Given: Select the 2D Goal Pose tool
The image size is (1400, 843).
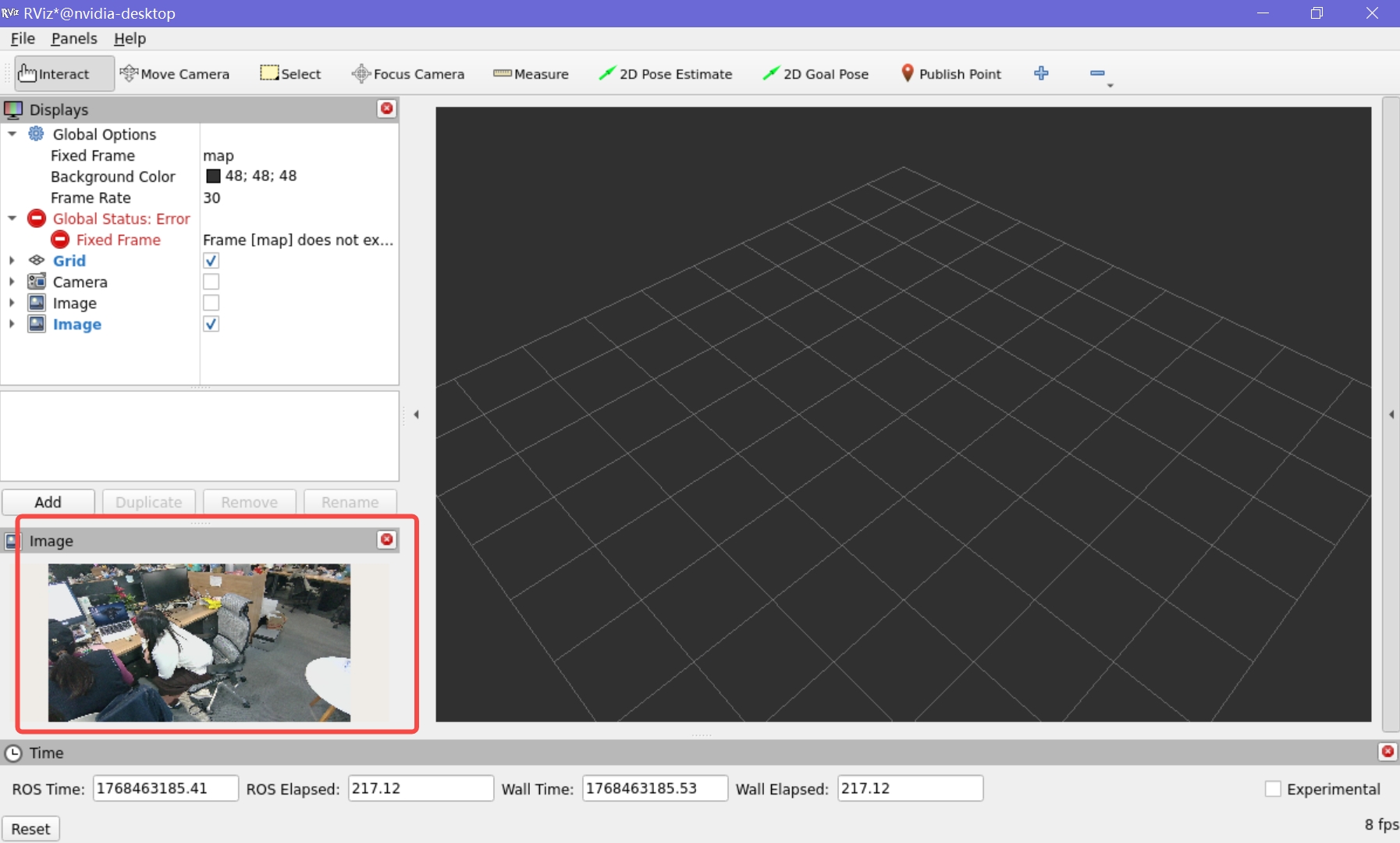Looking at the screenshot, I should pyautogui.click(x=815, y=74).
